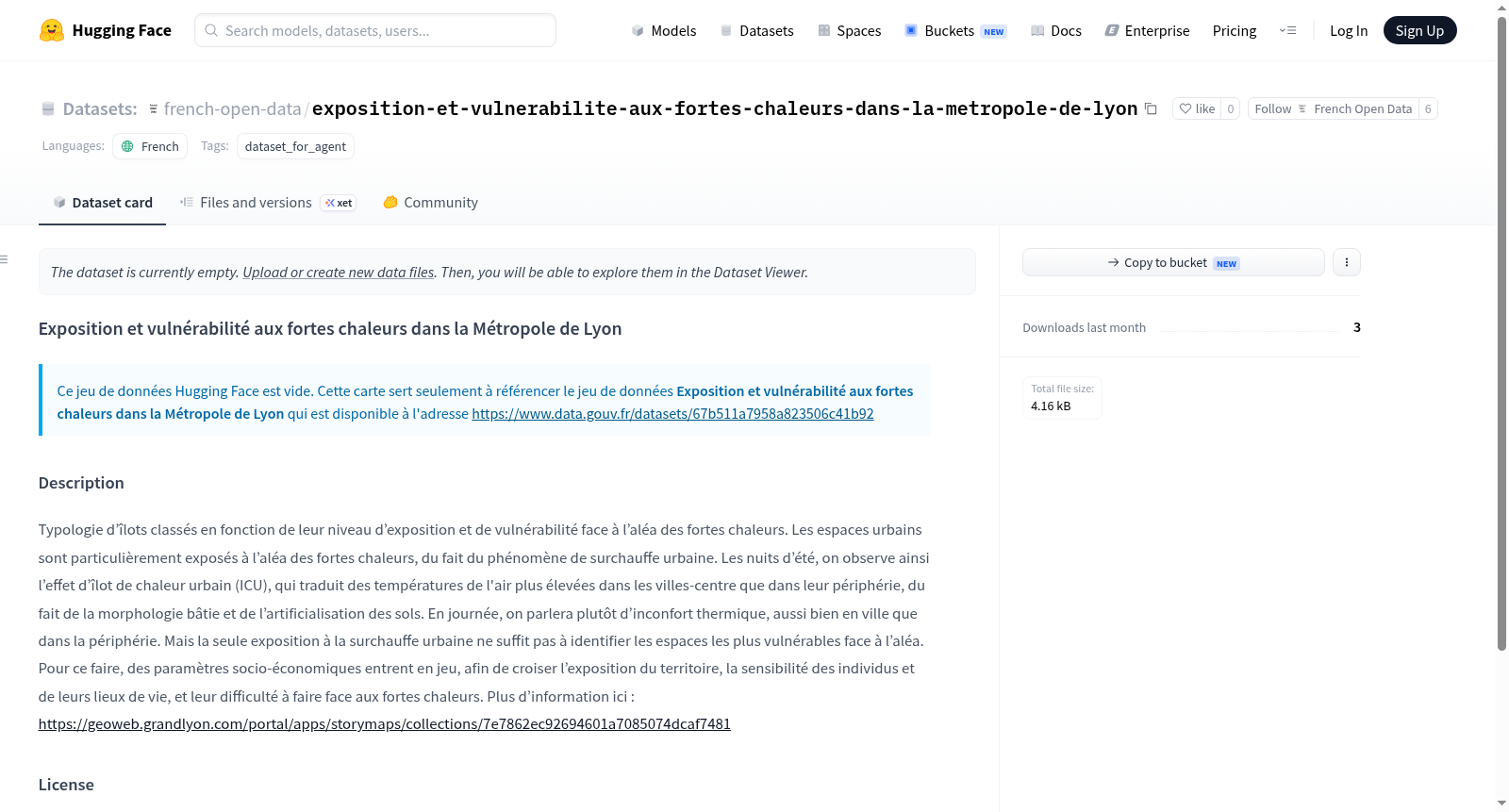Go to Spaces
The height and width of the screenshot is (812, 1509).
click(x=849, y=30)
